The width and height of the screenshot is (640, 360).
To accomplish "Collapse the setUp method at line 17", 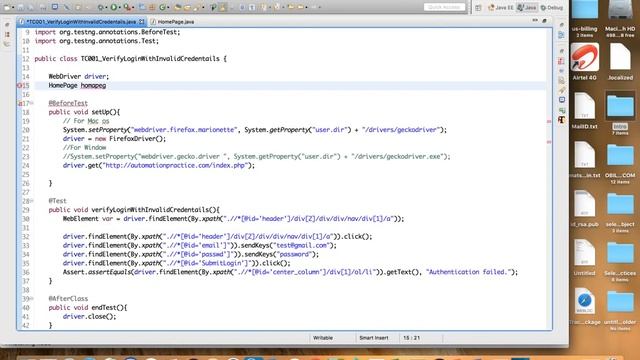I will pos(32,103).
